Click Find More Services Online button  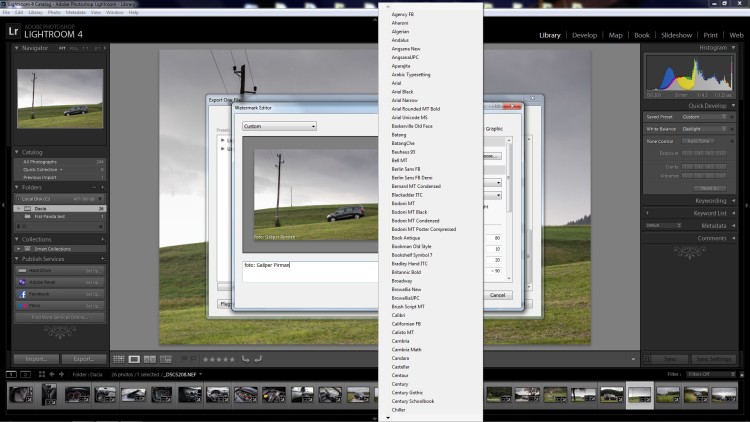pyautogui.click(x=60, y=317)
